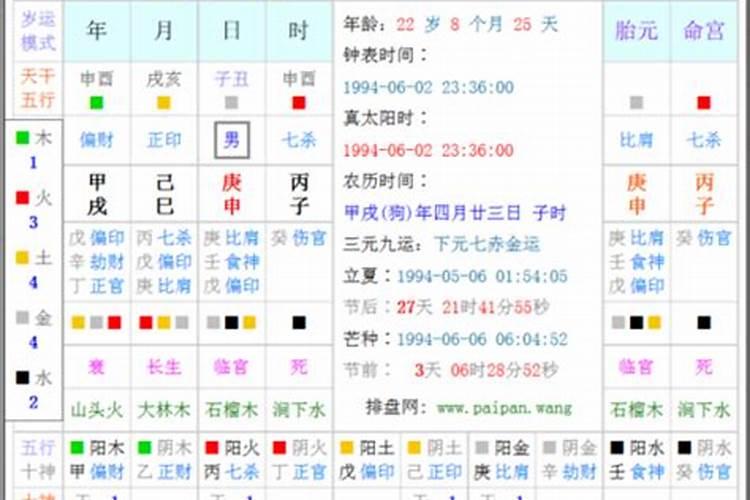This screenshot has width=750, height=500.
Task: Click the red 庚申 day pillar
Action: pyautogui.click(x=232, y=194)
